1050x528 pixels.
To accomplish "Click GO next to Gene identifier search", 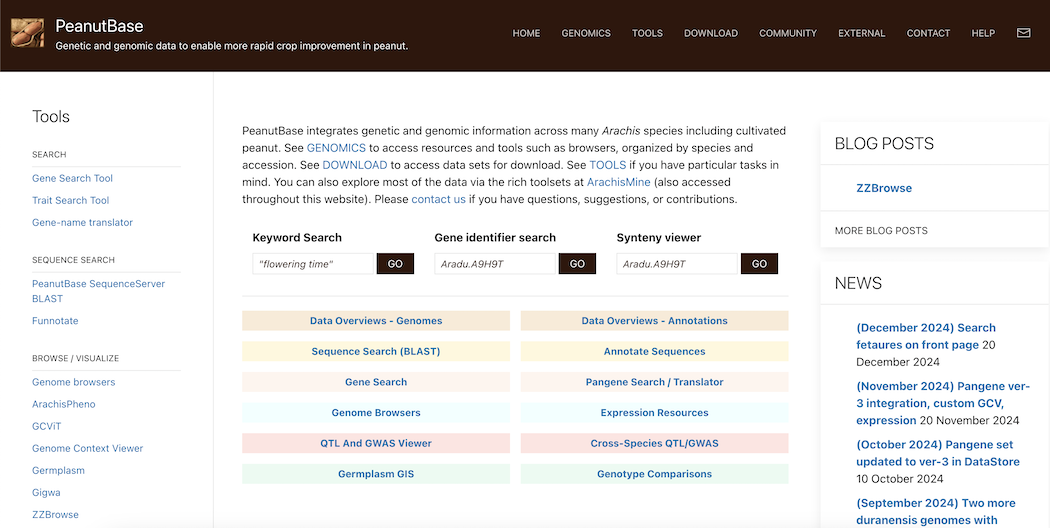I will pyautogui.click(x=577, y=264).
